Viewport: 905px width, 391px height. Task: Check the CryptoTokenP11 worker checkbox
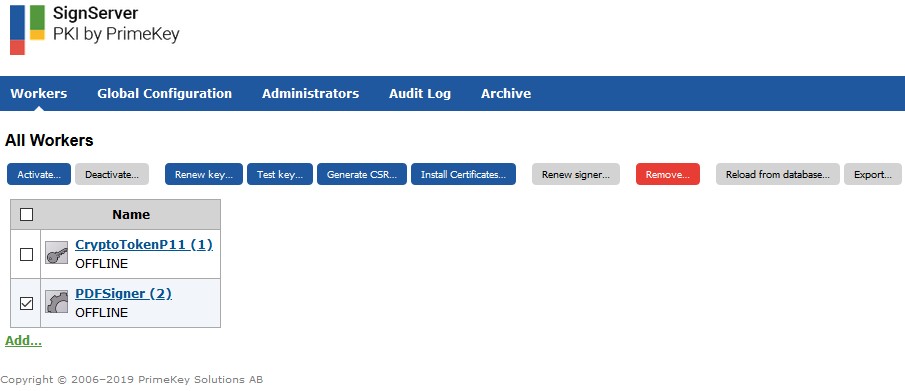[26, 254]
